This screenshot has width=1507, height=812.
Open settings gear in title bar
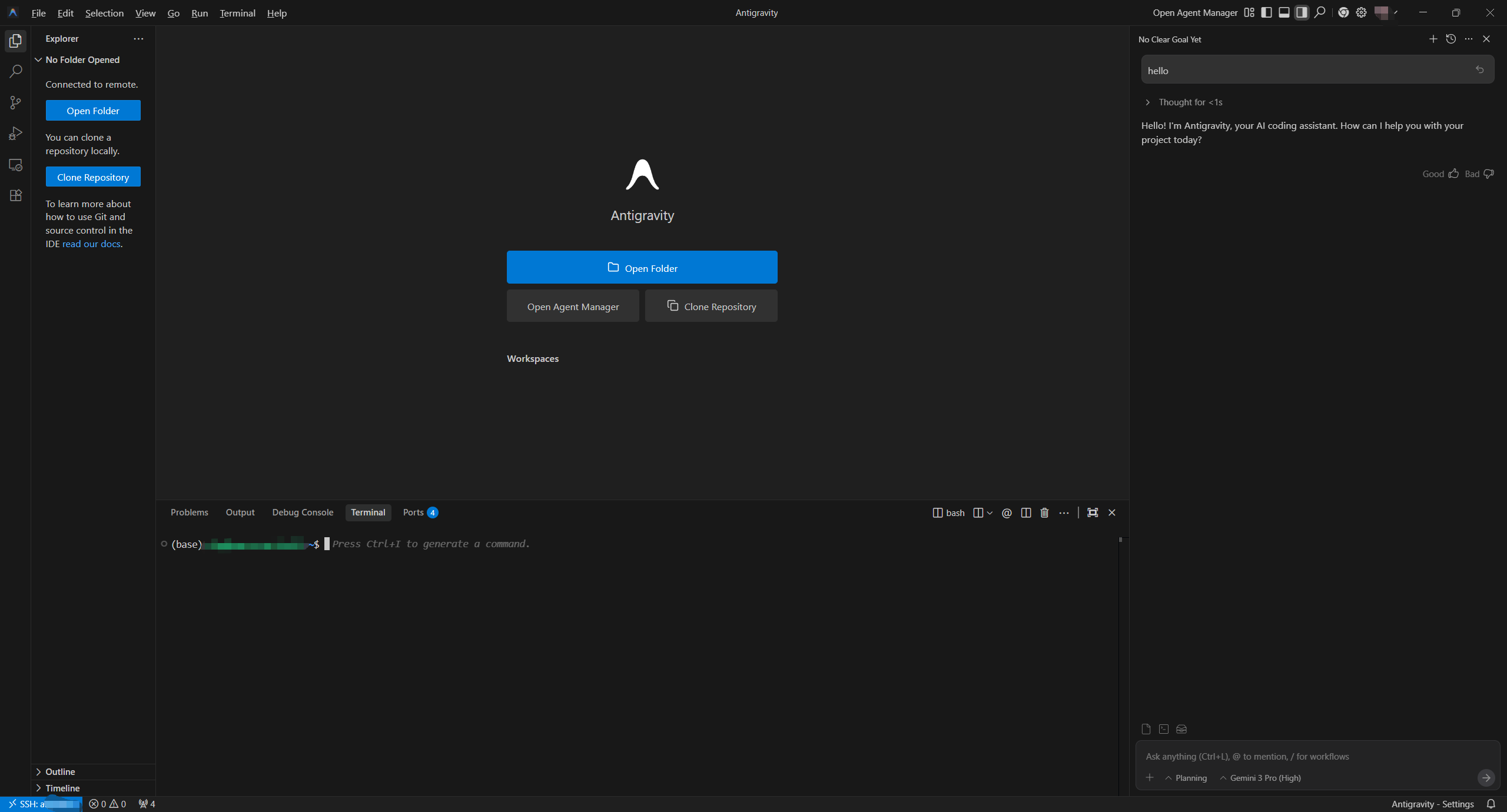[1362, 12]
